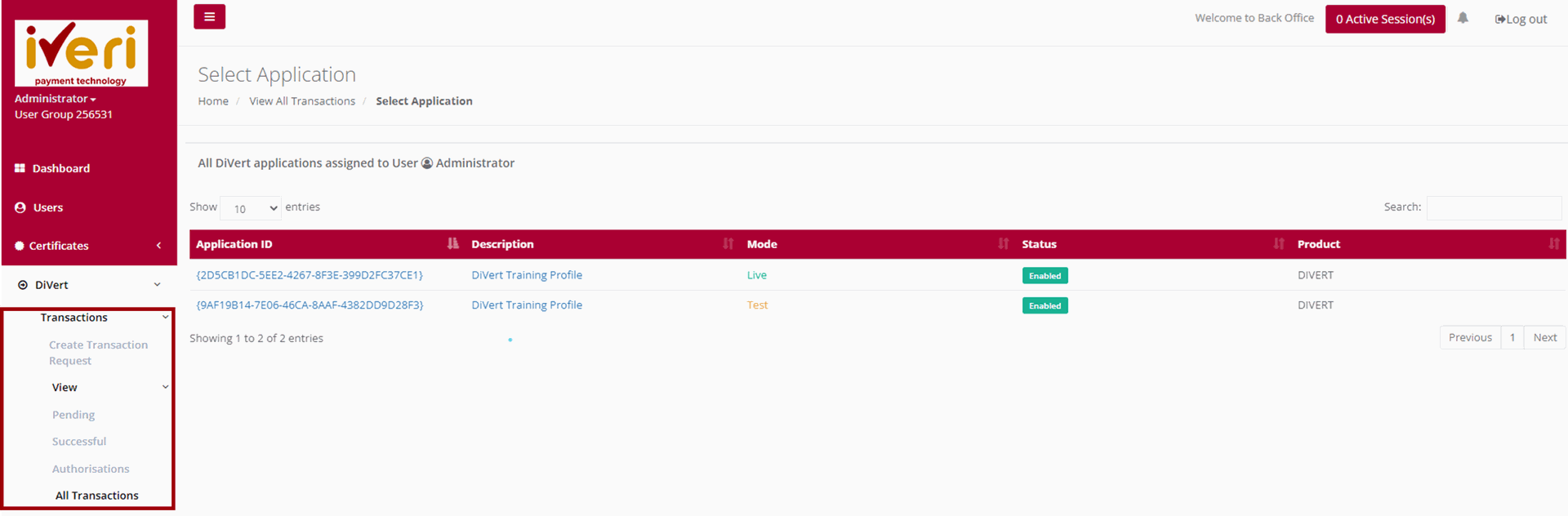Open Pending transactions view
This screenshot has width=1568, height=516.
tap(73, 415)
